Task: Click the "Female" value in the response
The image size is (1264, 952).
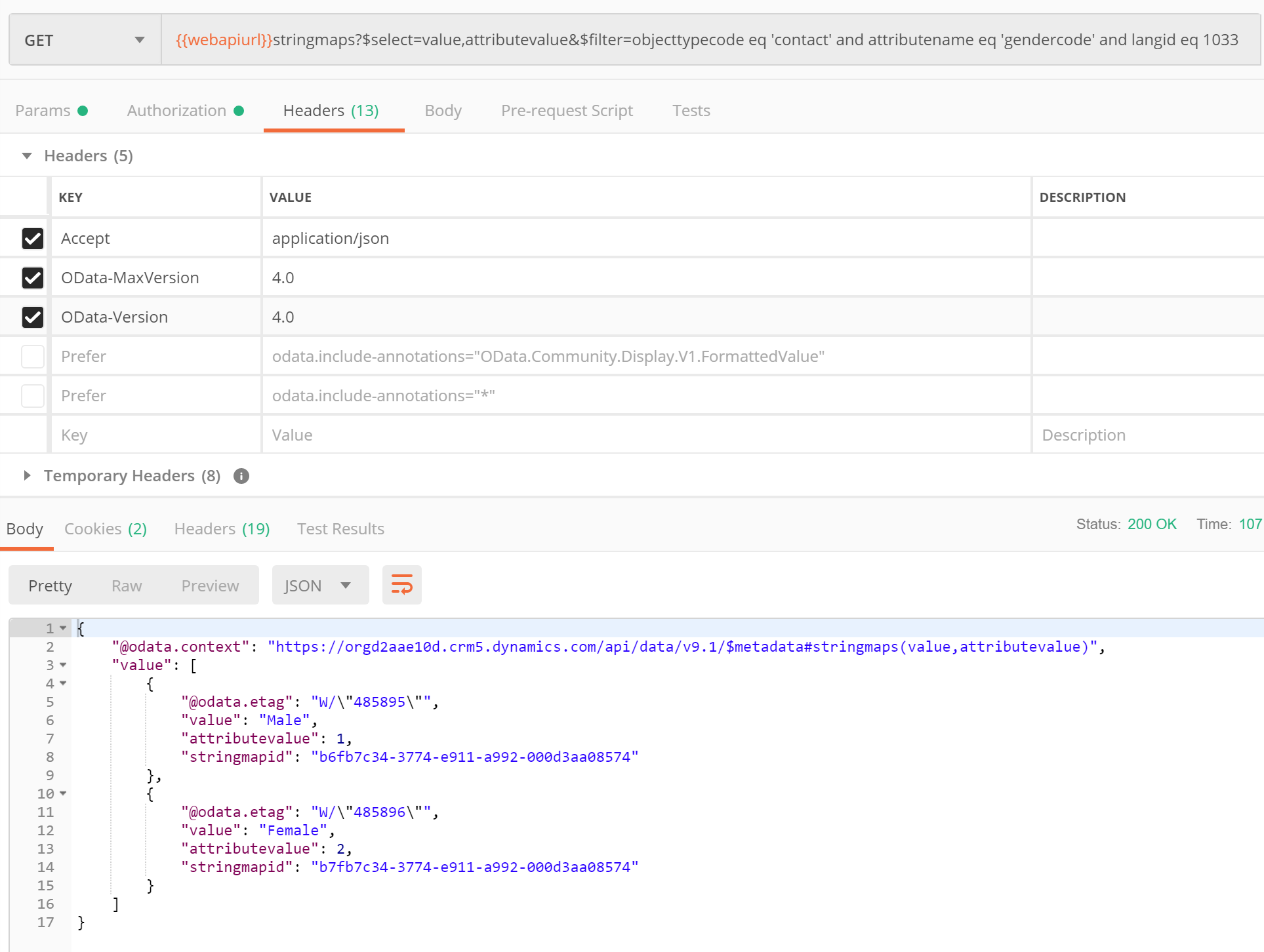Action: tap(293, 830)
